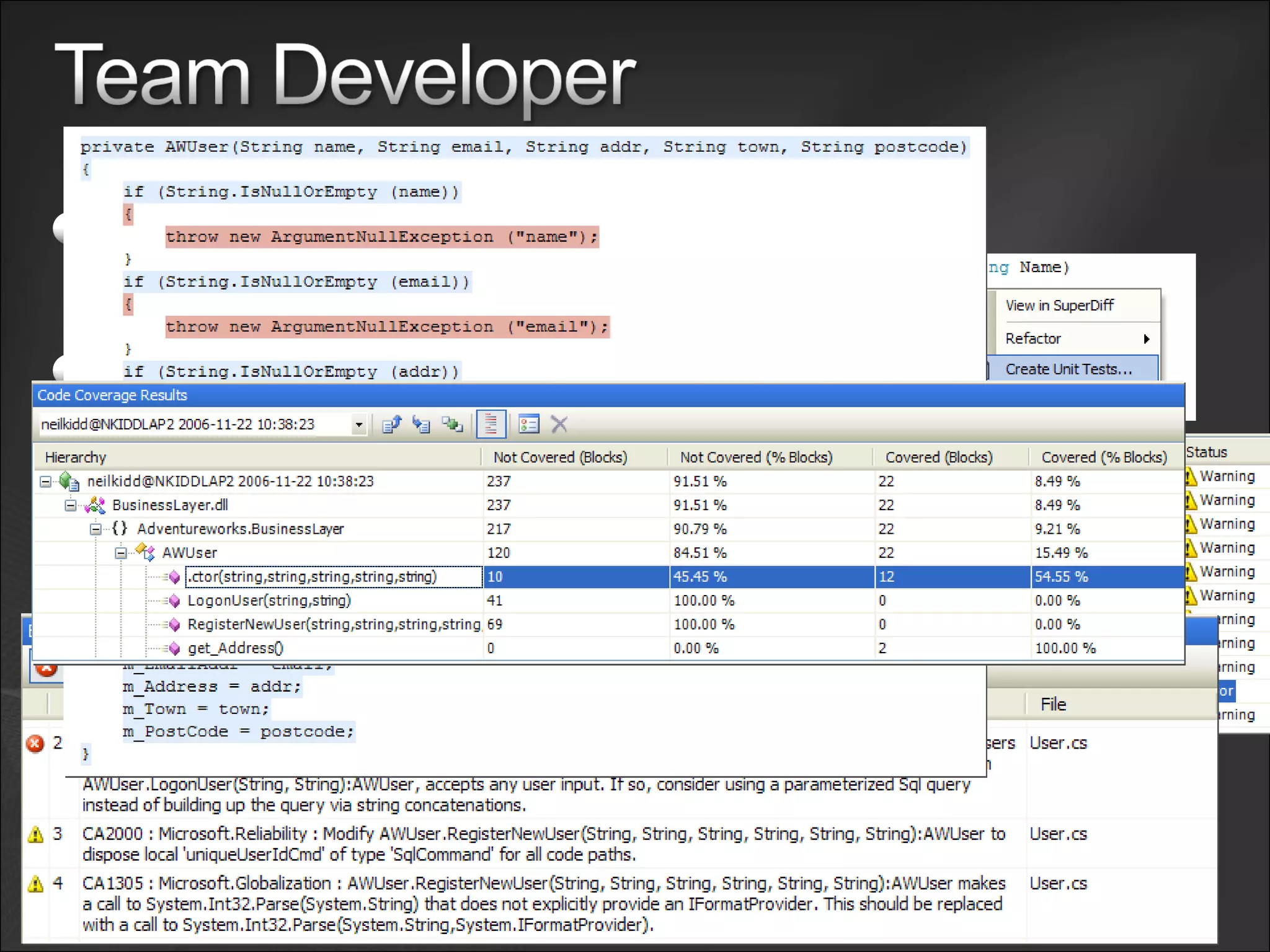Select RegisterNewUser method tree item
1270x952 pixels.
tap(334, 624)
